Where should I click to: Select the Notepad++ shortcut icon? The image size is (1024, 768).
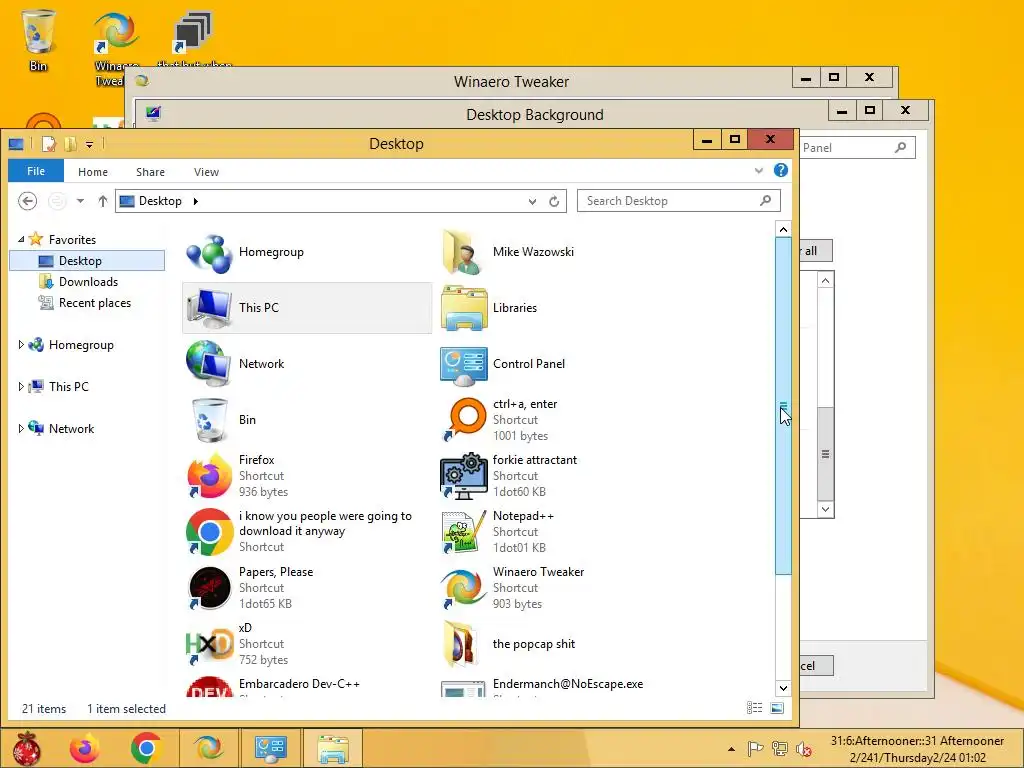click(x=464, y=532)
